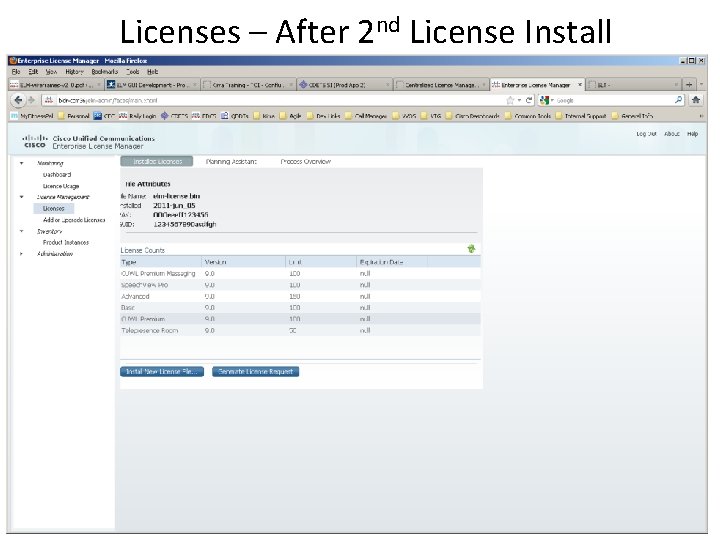Viewport: 720px width, 540px height.
Task: Open the Rally Login bookmark
Action: pyautogui.click(x=137, y=116)
